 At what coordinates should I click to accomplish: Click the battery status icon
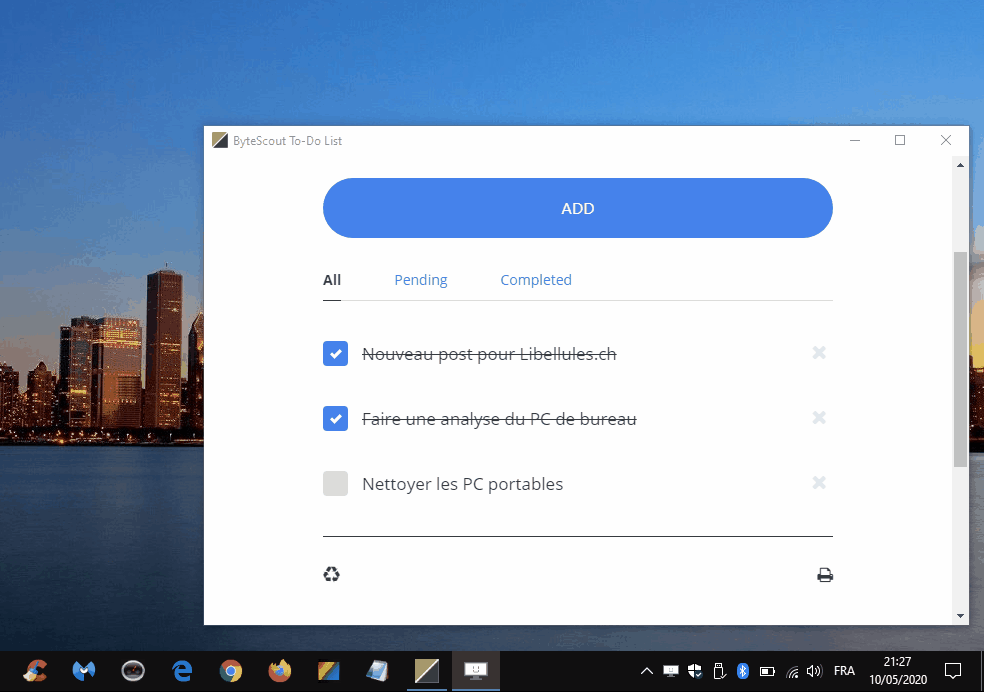[767, 671]
